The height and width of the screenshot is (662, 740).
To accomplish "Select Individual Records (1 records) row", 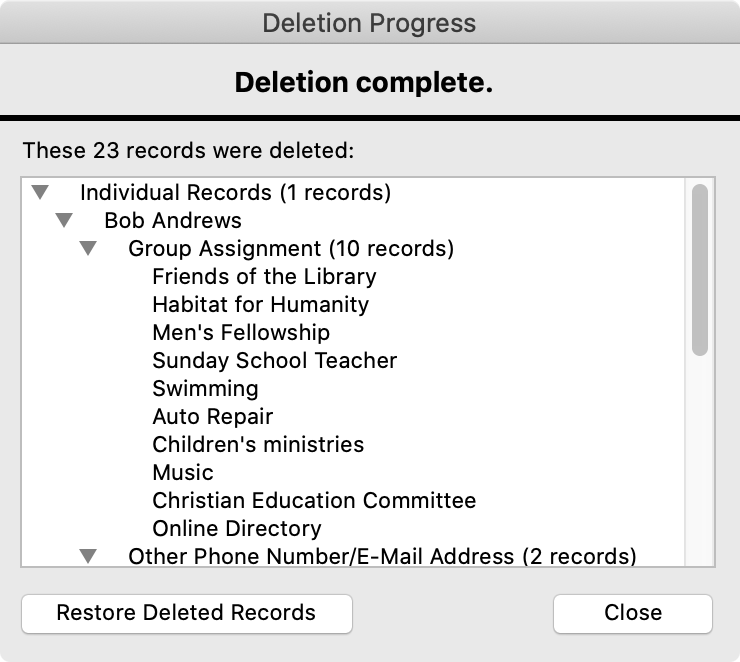I will pos(235,192).
